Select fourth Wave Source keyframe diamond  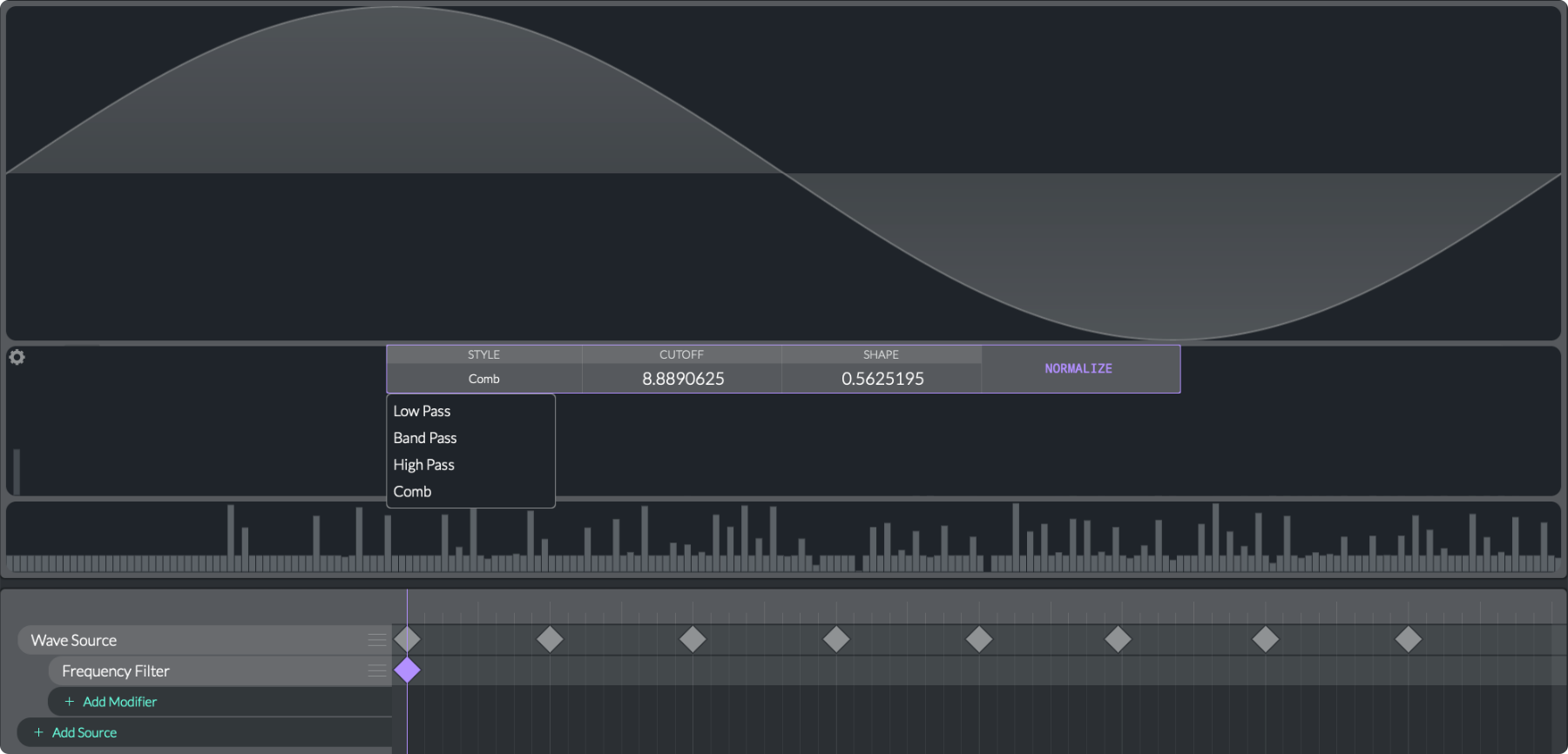(836, 639)
